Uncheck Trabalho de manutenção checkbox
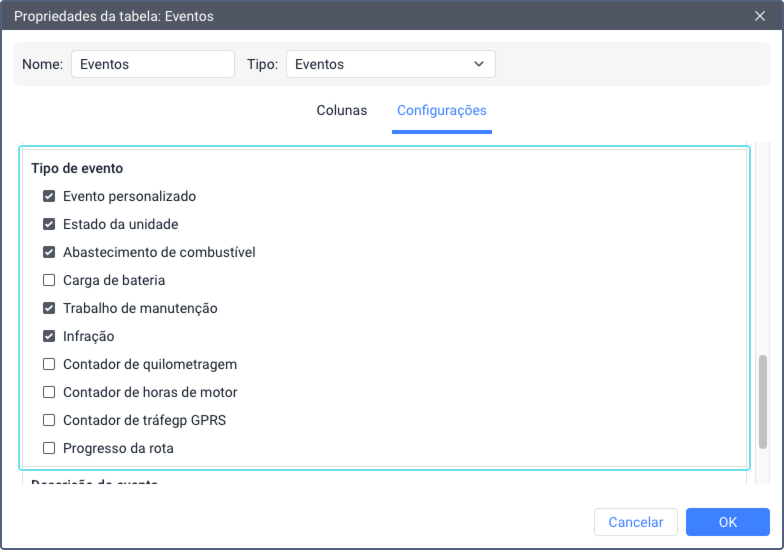The height and width of the screenshot is (550, 784). [49, 309]
